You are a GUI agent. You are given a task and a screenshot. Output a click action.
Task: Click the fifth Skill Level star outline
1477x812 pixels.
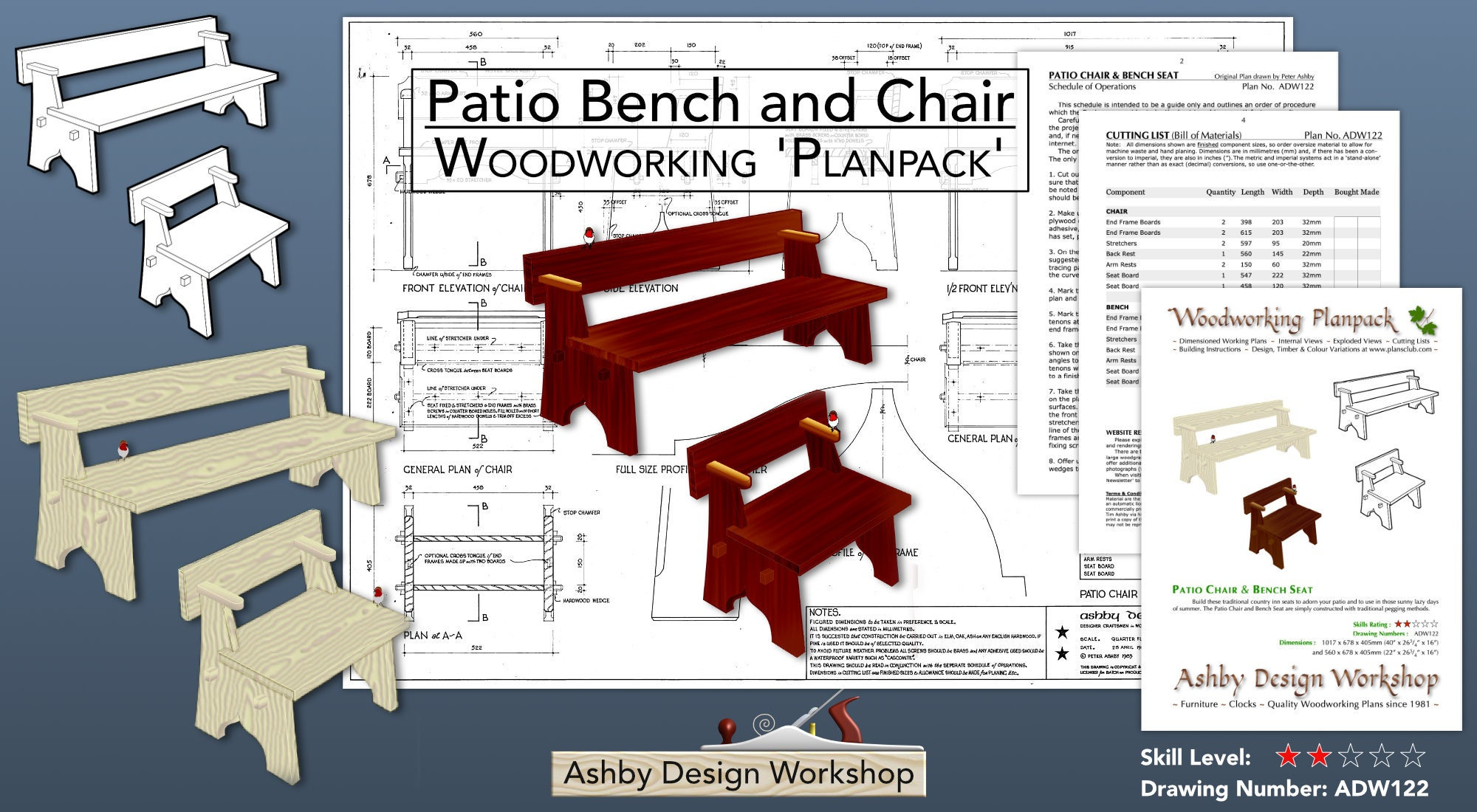[x=1412, y=756]
